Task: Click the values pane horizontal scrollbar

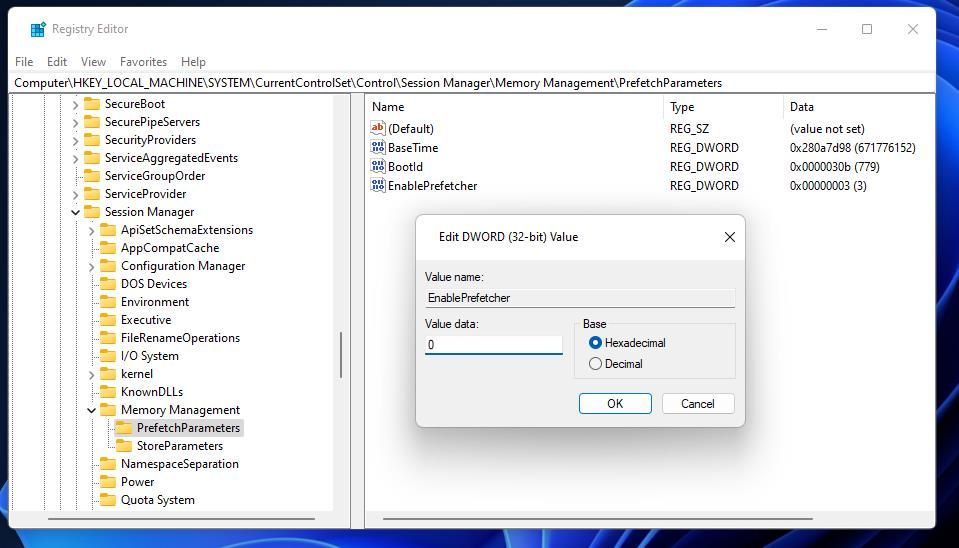Action: pyautogui.click(x=598, y=519)
